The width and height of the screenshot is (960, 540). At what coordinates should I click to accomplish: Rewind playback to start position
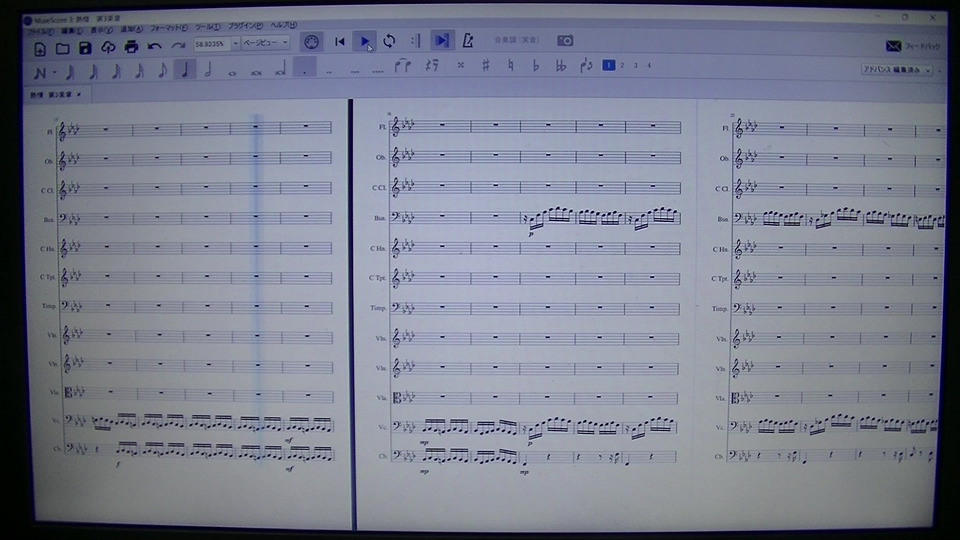click(x=340, y=42)
